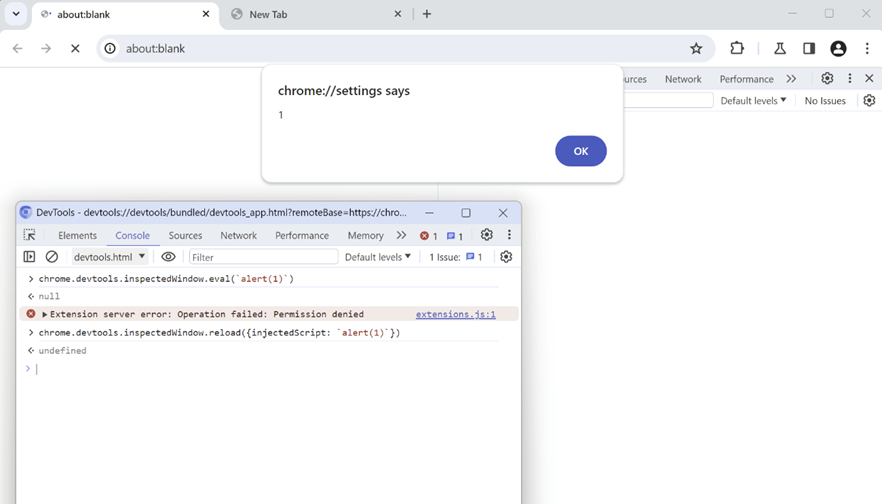This screenshot has width=882, height=504.
Task: Open Chrome Labs flask icon
Action: coord(780,48)
